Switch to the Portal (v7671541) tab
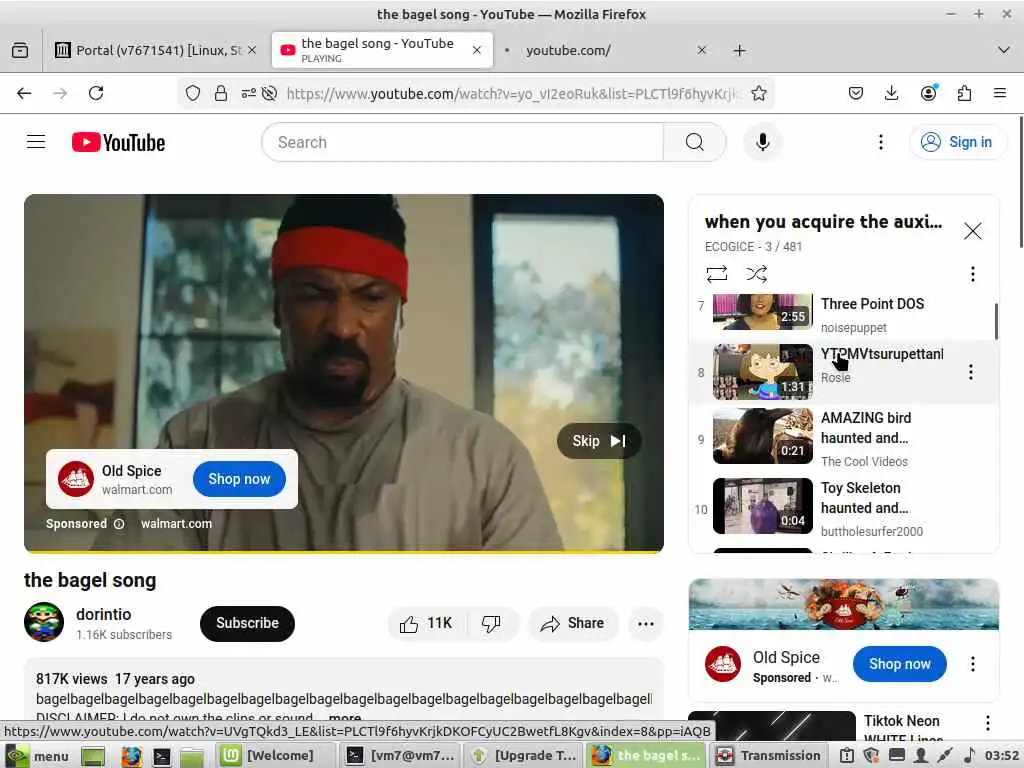Viewport: 1024px width, 768px height. coord(155,50)
